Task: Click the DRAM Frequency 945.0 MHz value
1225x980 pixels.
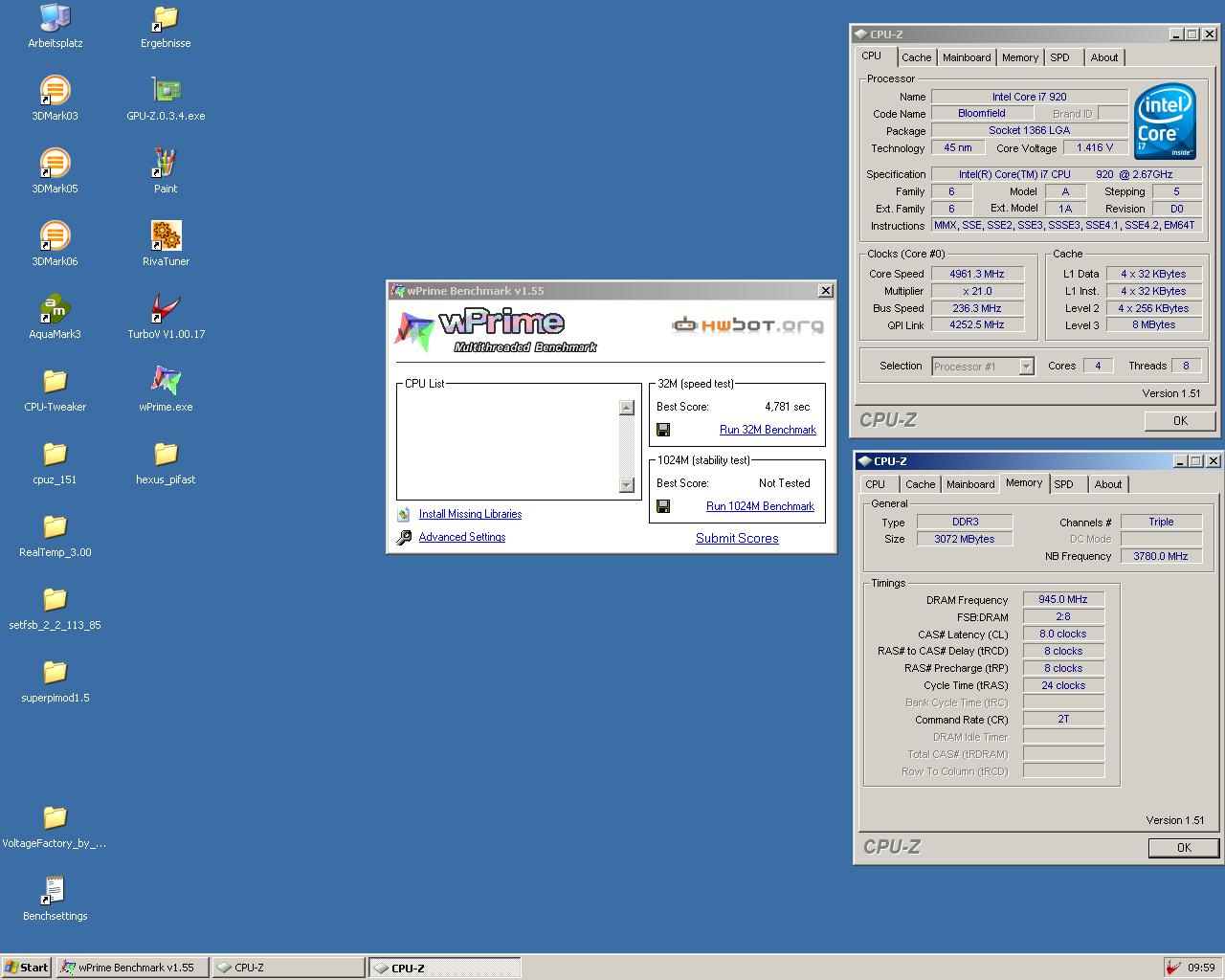Action: (1063, 599)
